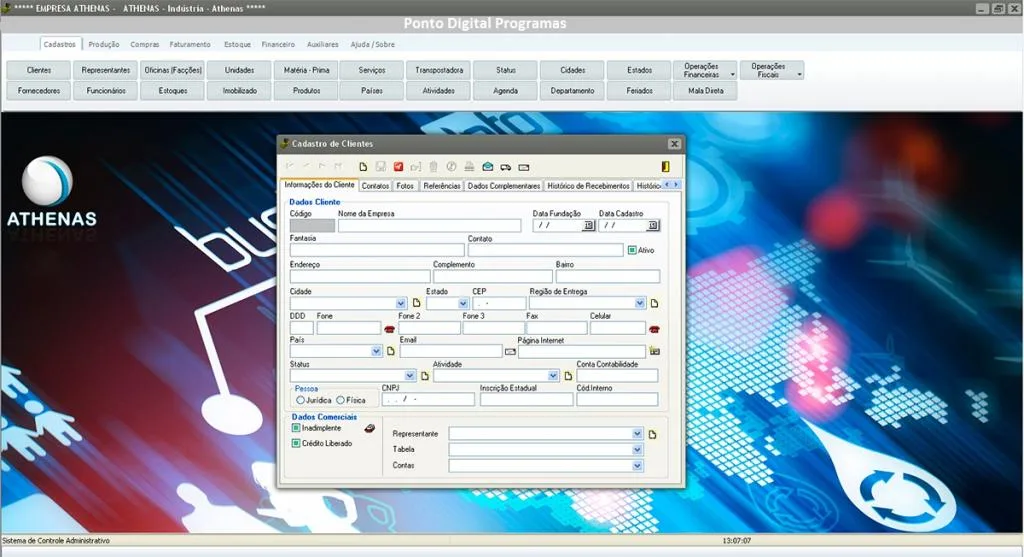Screen dimensions: 1024x557
Task: Click the printer icon in client toolbar
Action: click(469, 167)
